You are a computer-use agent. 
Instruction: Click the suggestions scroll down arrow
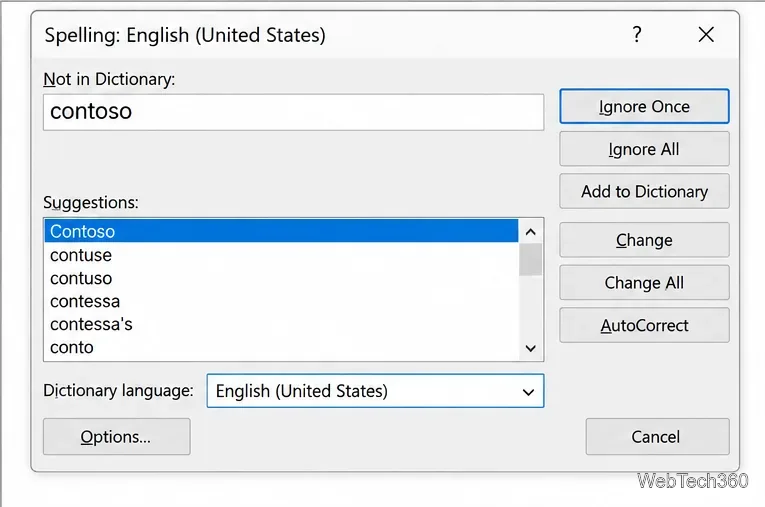[x=531, y=348]
